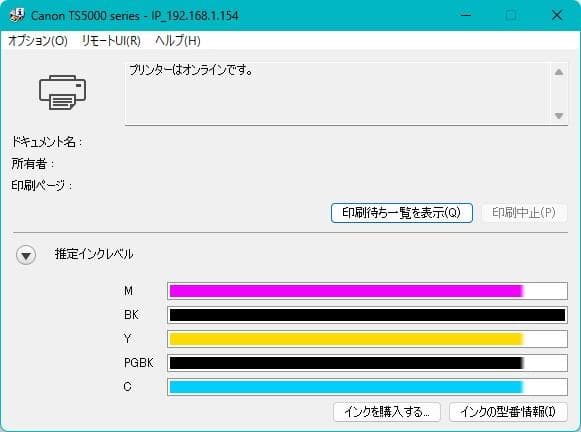
Task: Click the PGBK ink level bar
Action: point(367,363)
